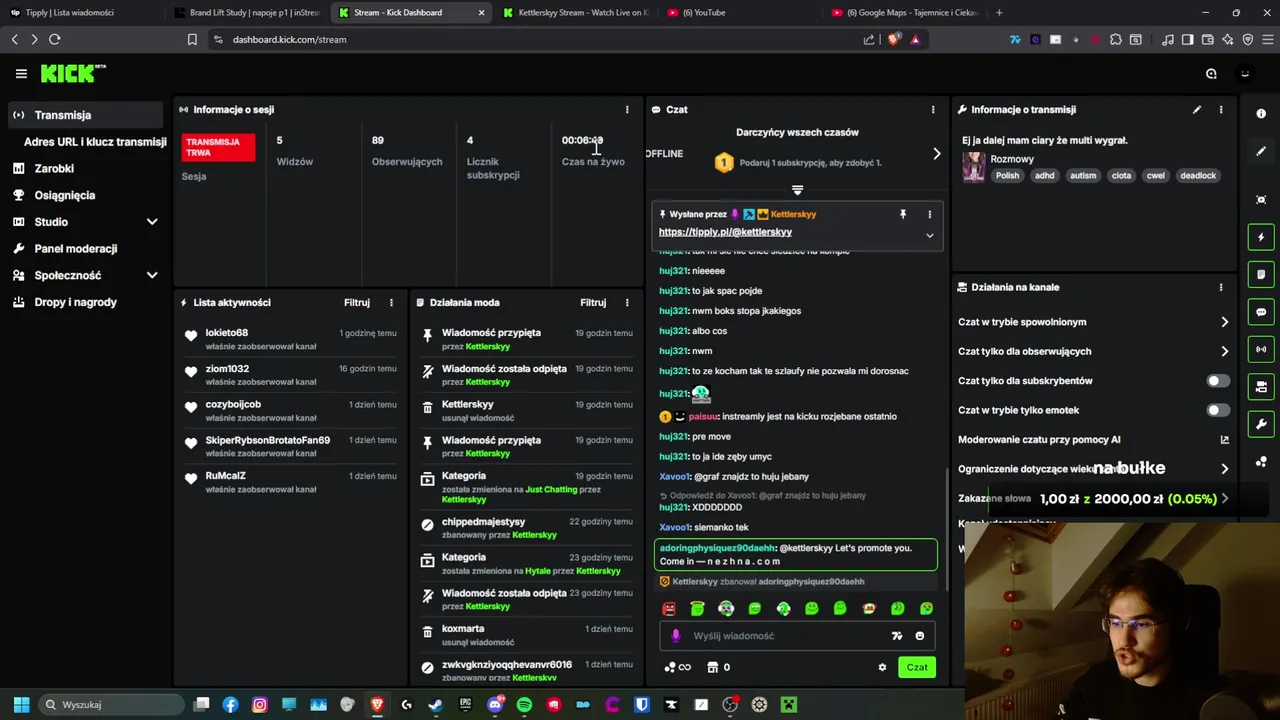Open three-dot menu of Lista aktywności panel

pos(391,302)
